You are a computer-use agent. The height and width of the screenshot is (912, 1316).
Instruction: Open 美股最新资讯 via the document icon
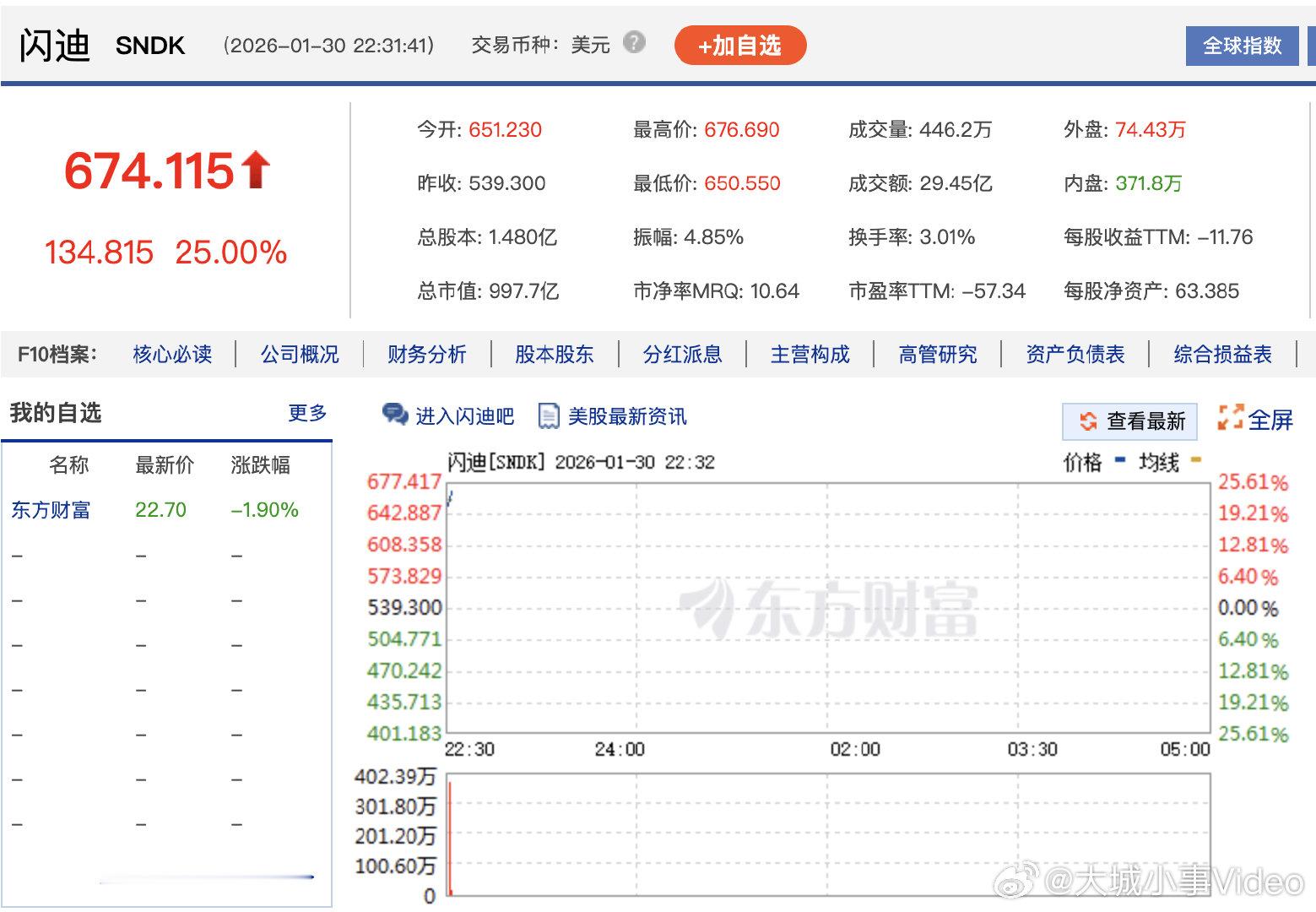[550, 414]
